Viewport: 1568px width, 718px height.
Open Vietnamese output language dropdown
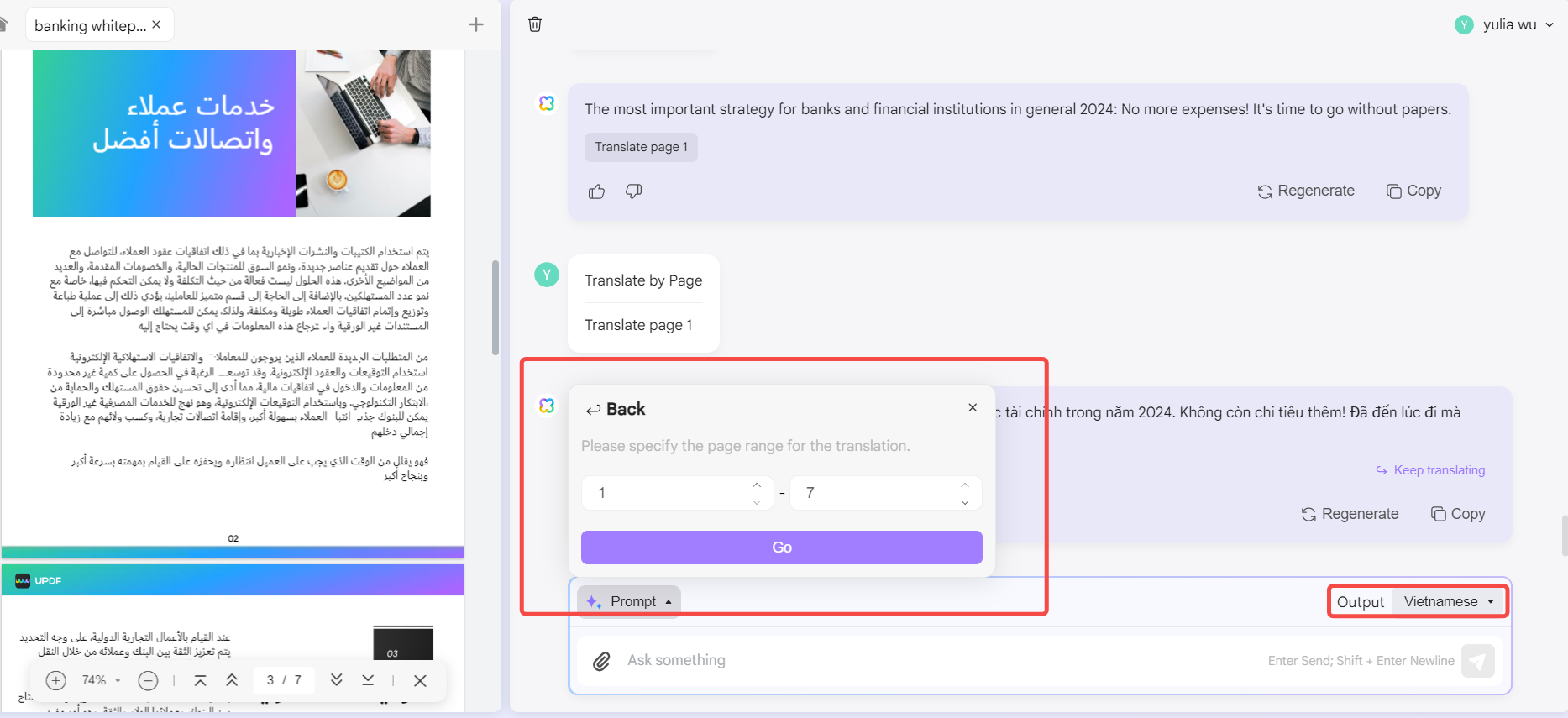coord(1449,601)
